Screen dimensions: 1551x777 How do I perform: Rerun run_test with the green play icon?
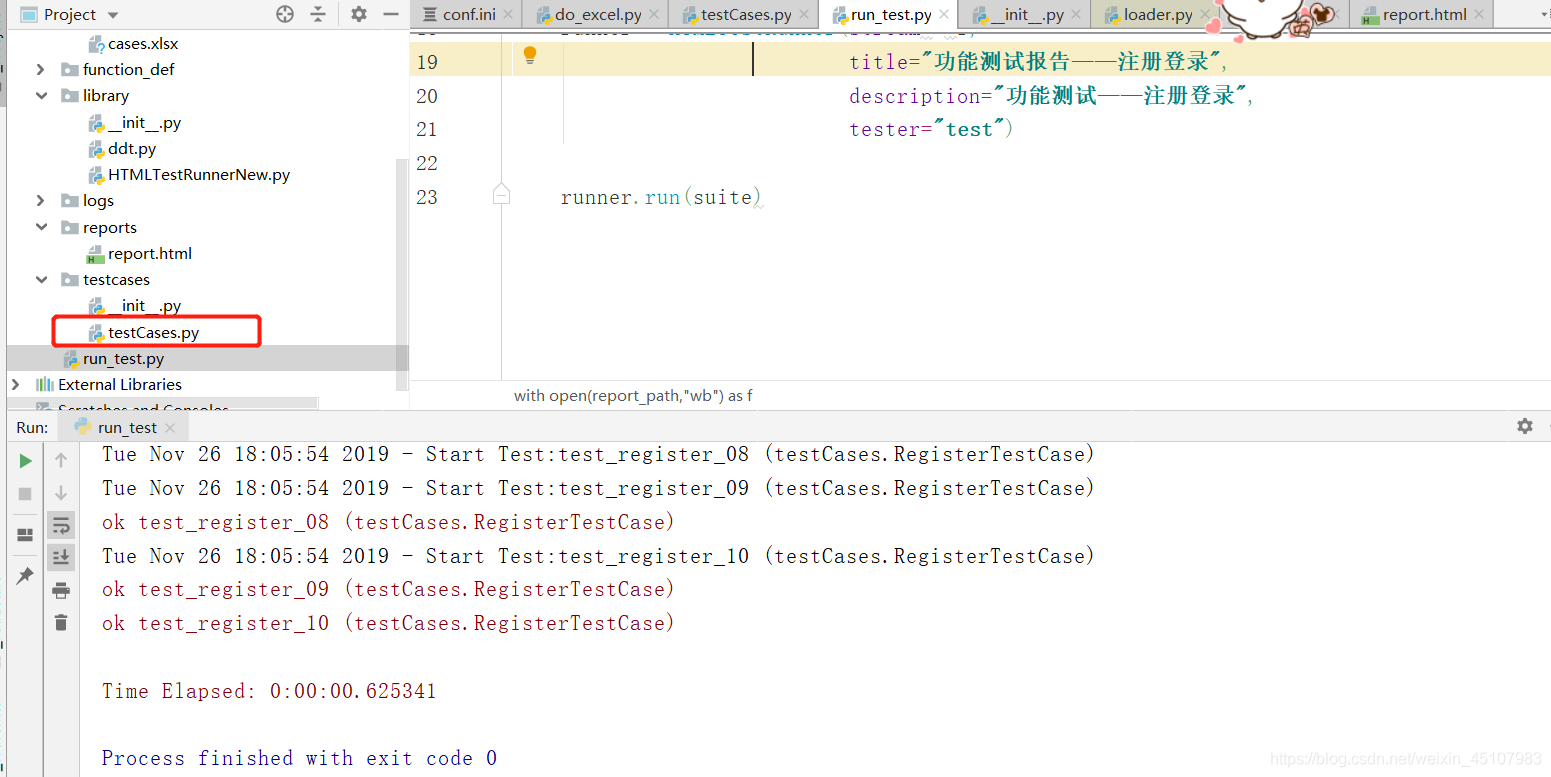(26, 461)
